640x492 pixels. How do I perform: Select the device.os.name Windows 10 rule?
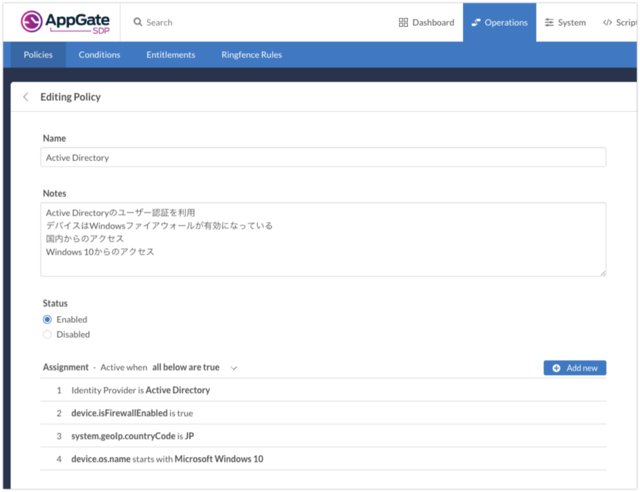coord(323,459)
